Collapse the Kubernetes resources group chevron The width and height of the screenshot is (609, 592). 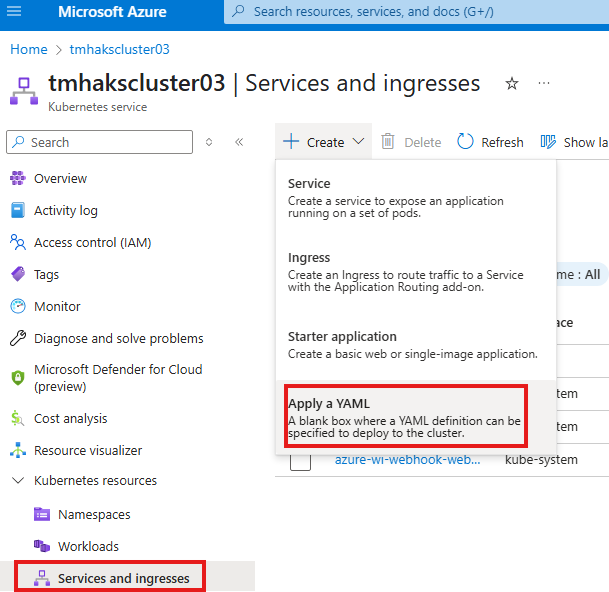pos(18,481)
